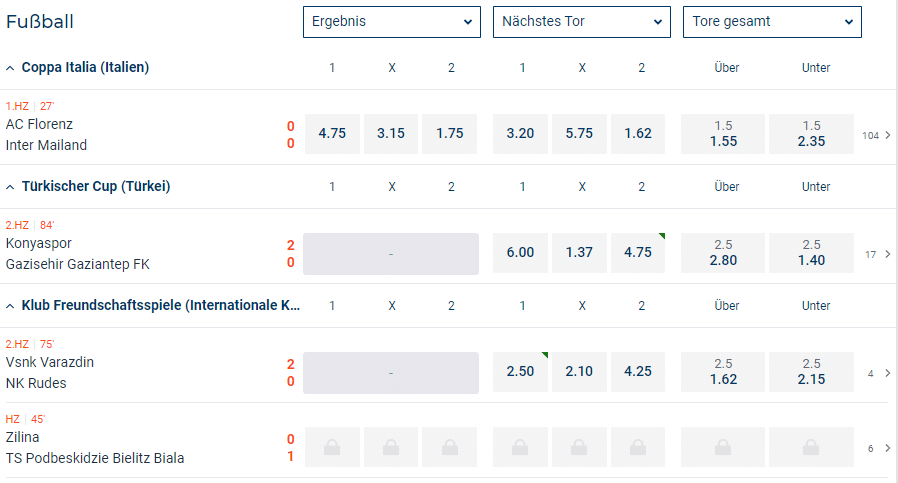Open more markets arrow for Konyaspor match
Screen dimensions: 898x483
click(x=887, y=254)
